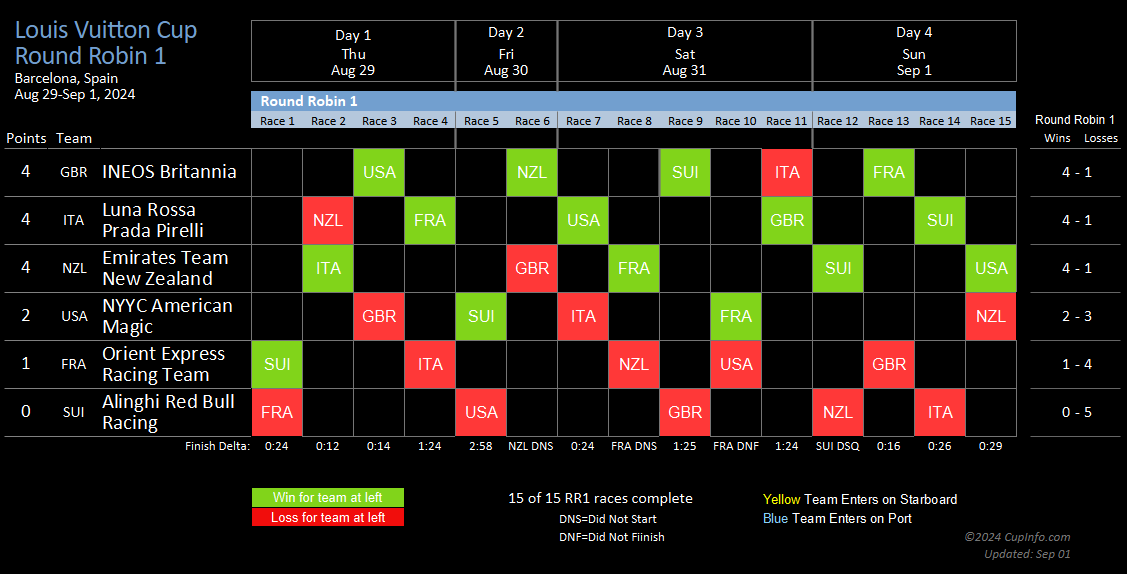The image size is (1127, 574).
Task: Select the INEOS Britannia team name
Action: [170, 172]
